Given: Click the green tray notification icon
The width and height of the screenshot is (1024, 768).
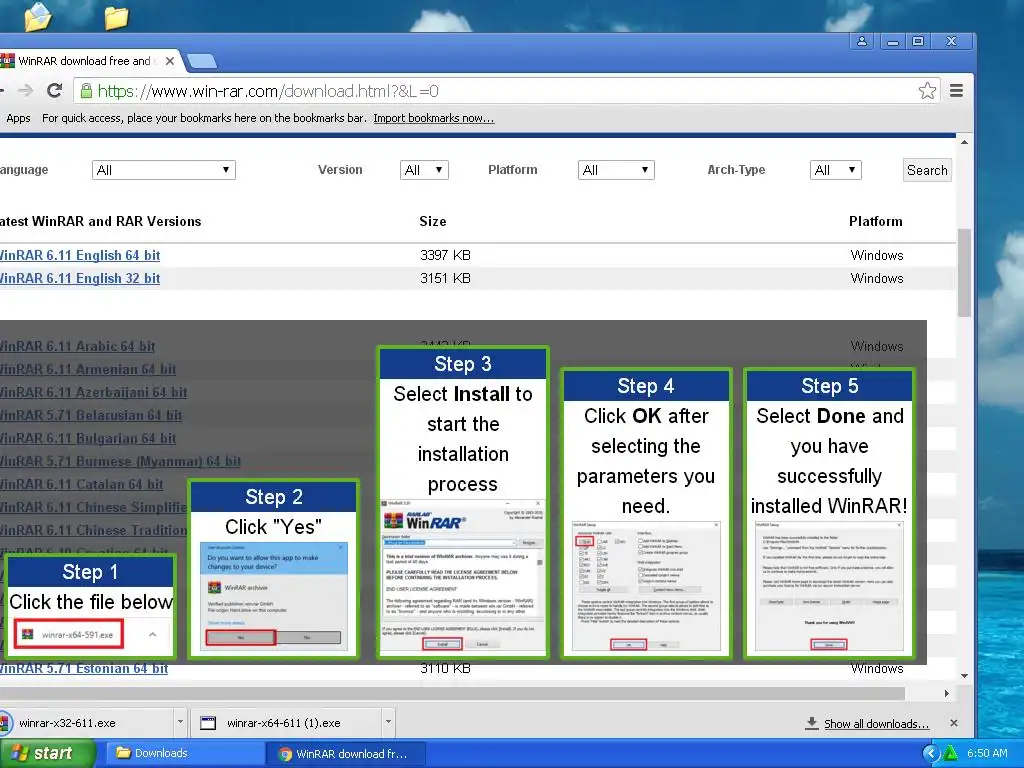Looking at the screenshot, I should coord(950,754).
